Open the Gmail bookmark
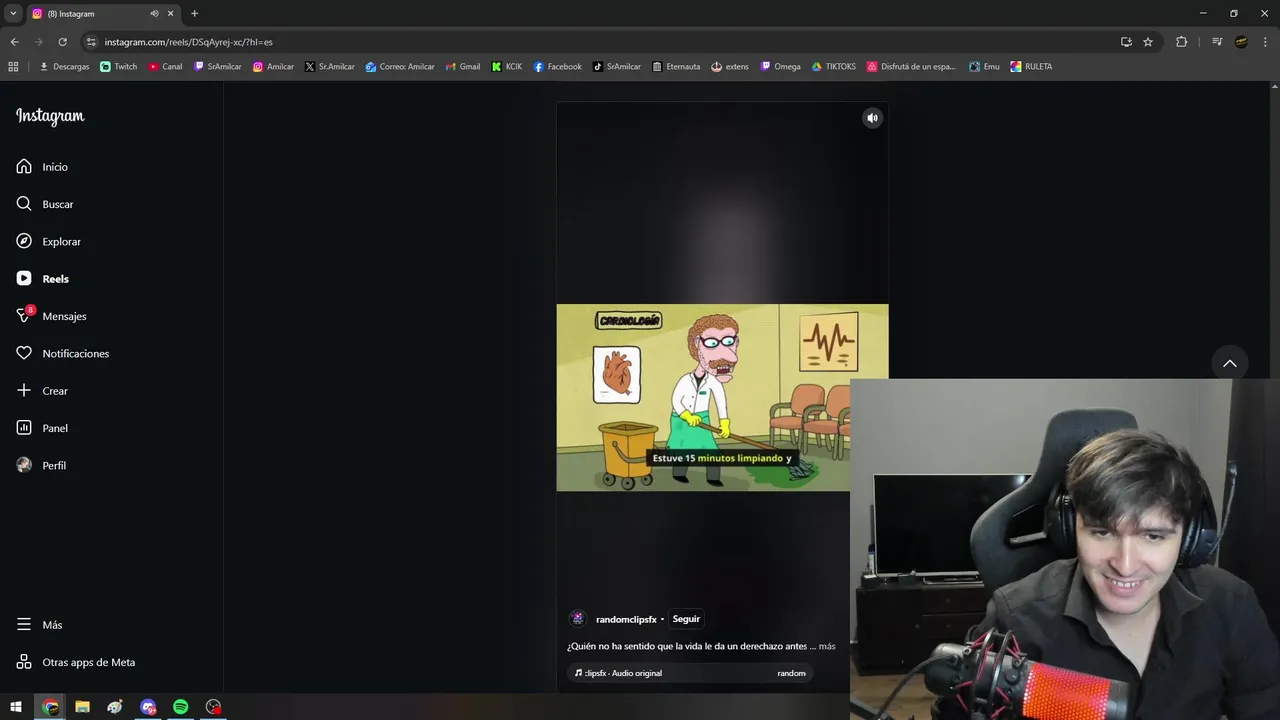This screenshot has height=720, width=1280. pos(462,67)
